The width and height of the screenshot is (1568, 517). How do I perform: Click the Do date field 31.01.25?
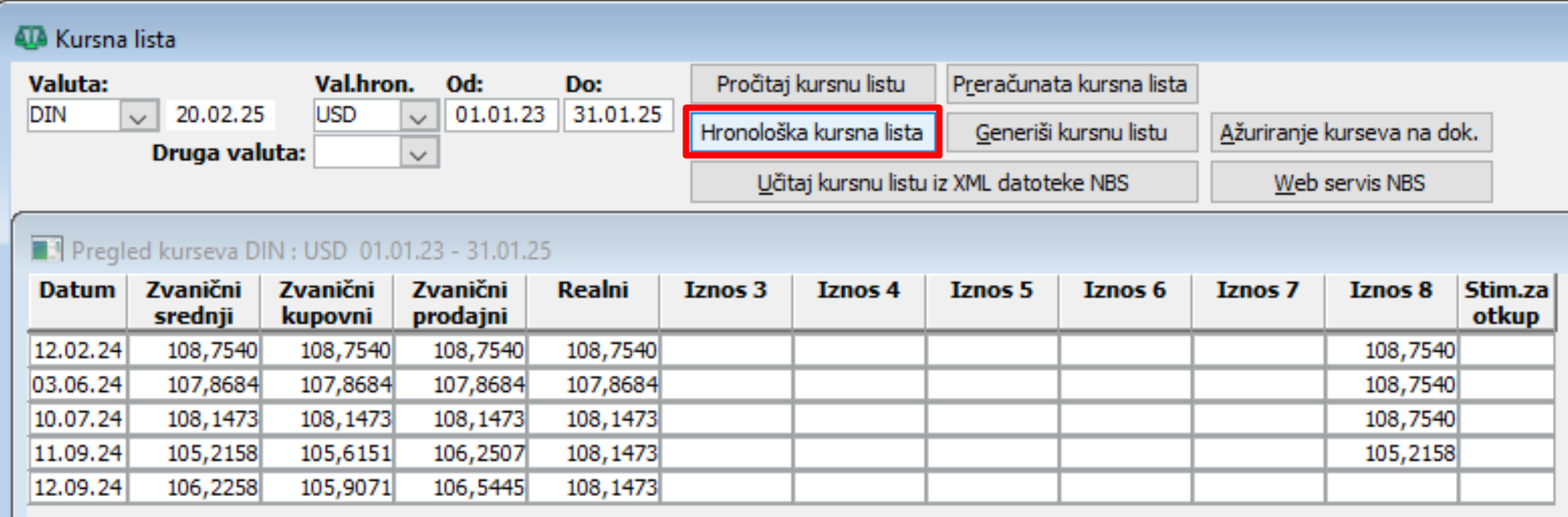(x=618, y=115)
